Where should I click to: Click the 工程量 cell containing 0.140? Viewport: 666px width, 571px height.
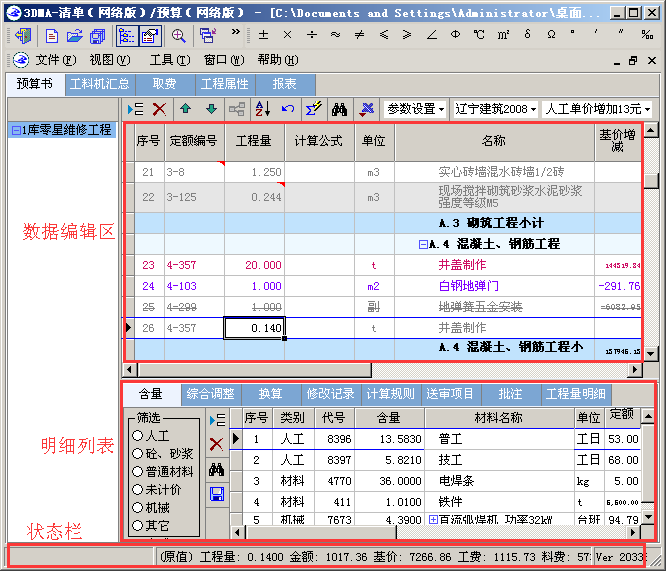[254, 328]
